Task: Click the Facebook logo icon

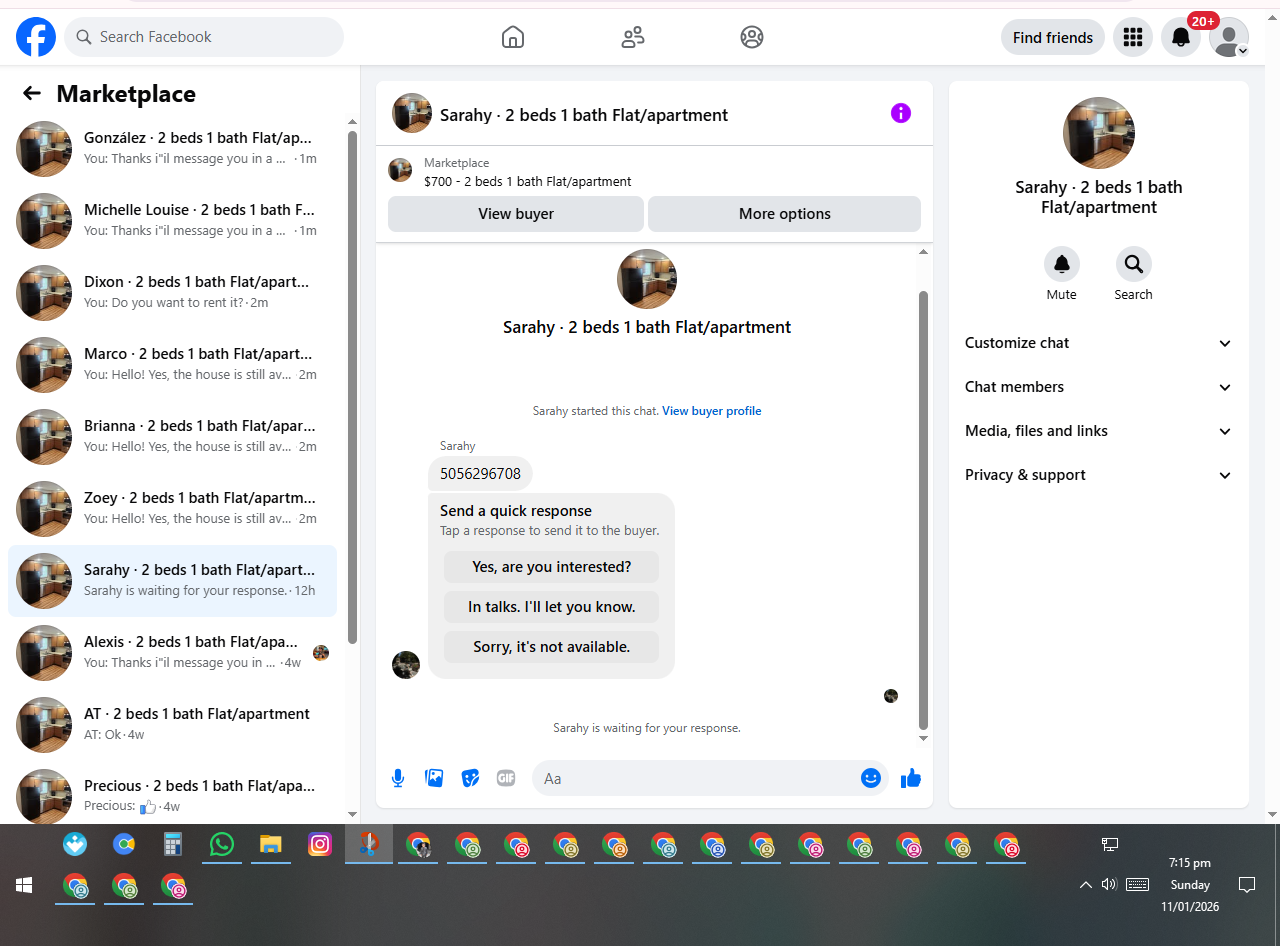Action: 36,37
